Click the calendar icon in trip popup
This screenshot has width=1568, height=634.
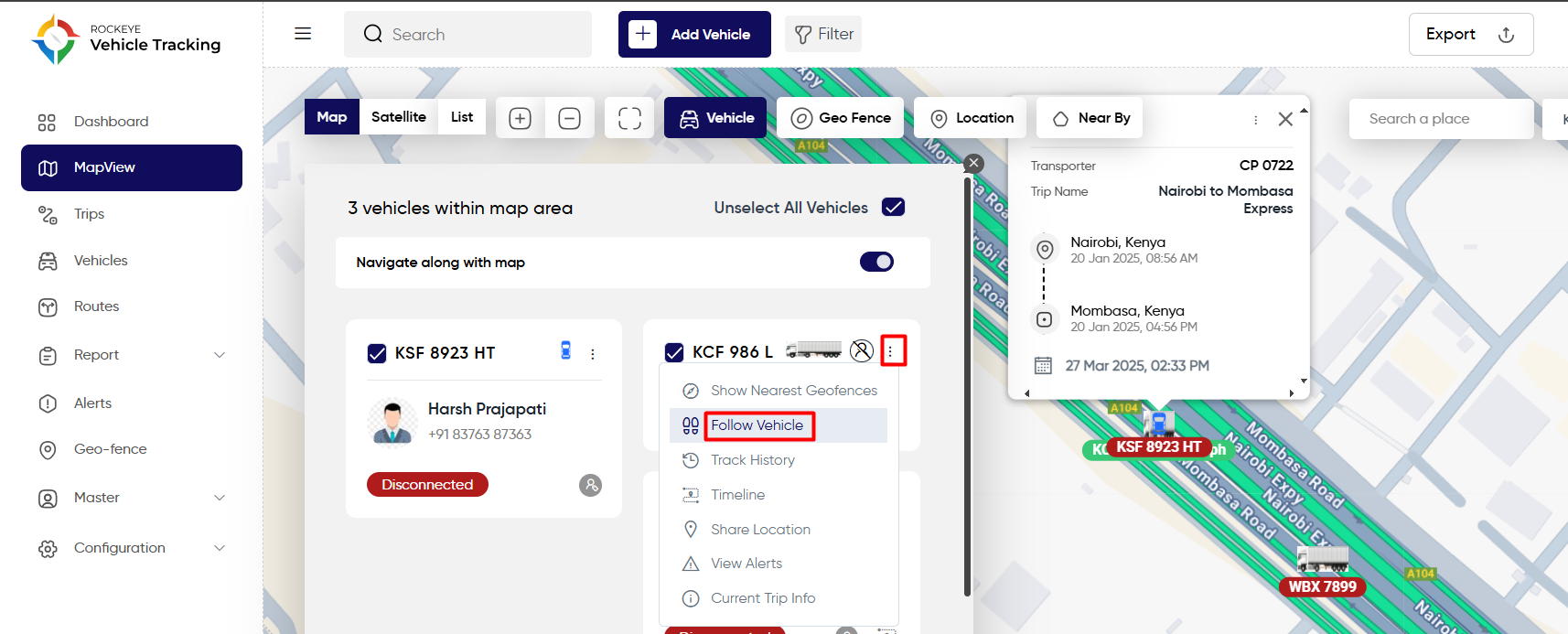tap(1043, 366)
